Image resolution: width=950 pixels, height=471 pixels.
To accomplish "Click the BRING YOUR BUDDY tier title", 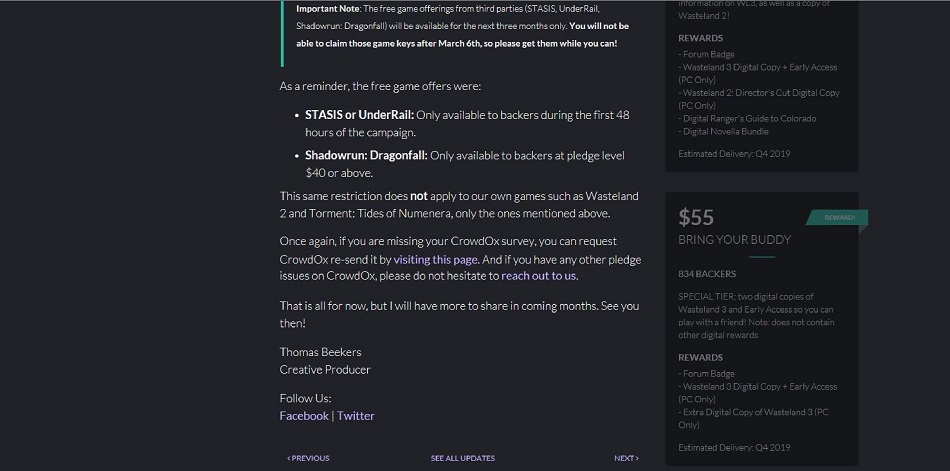I will (734, 240).
